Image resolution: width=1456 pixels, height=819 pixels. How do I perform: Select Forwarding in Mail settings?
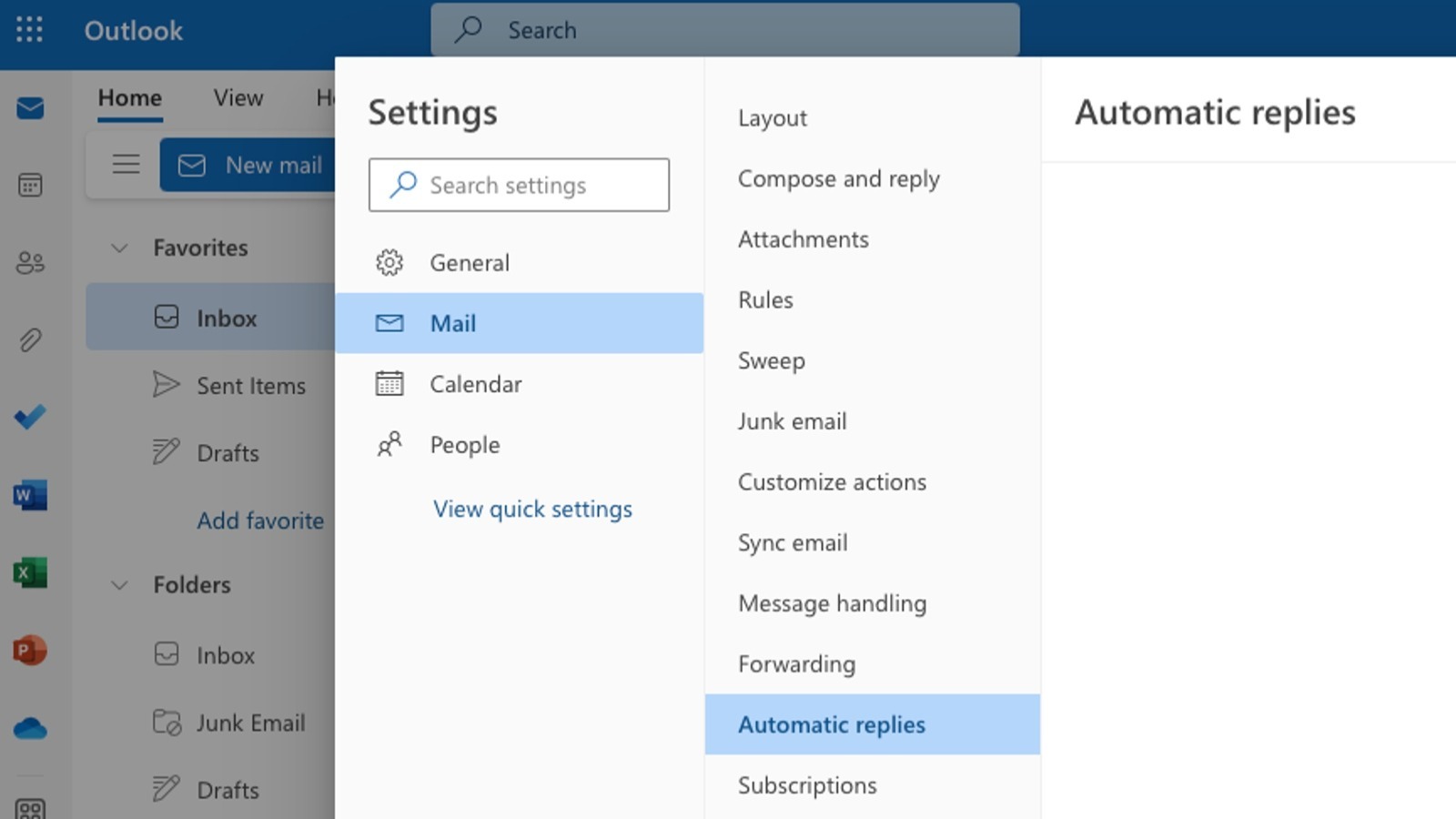(795, 664)
